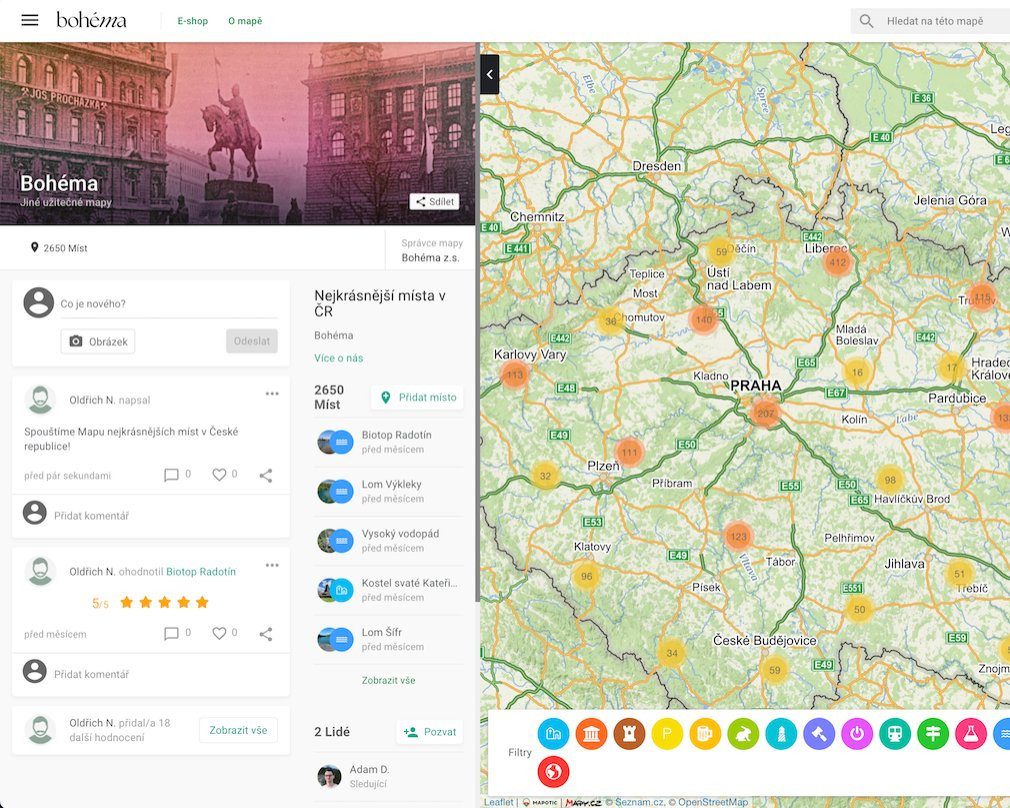Viewport: 1010px width, 808px height.
Task: Click the green rabbit filter icon
Action: click(743, 735)
